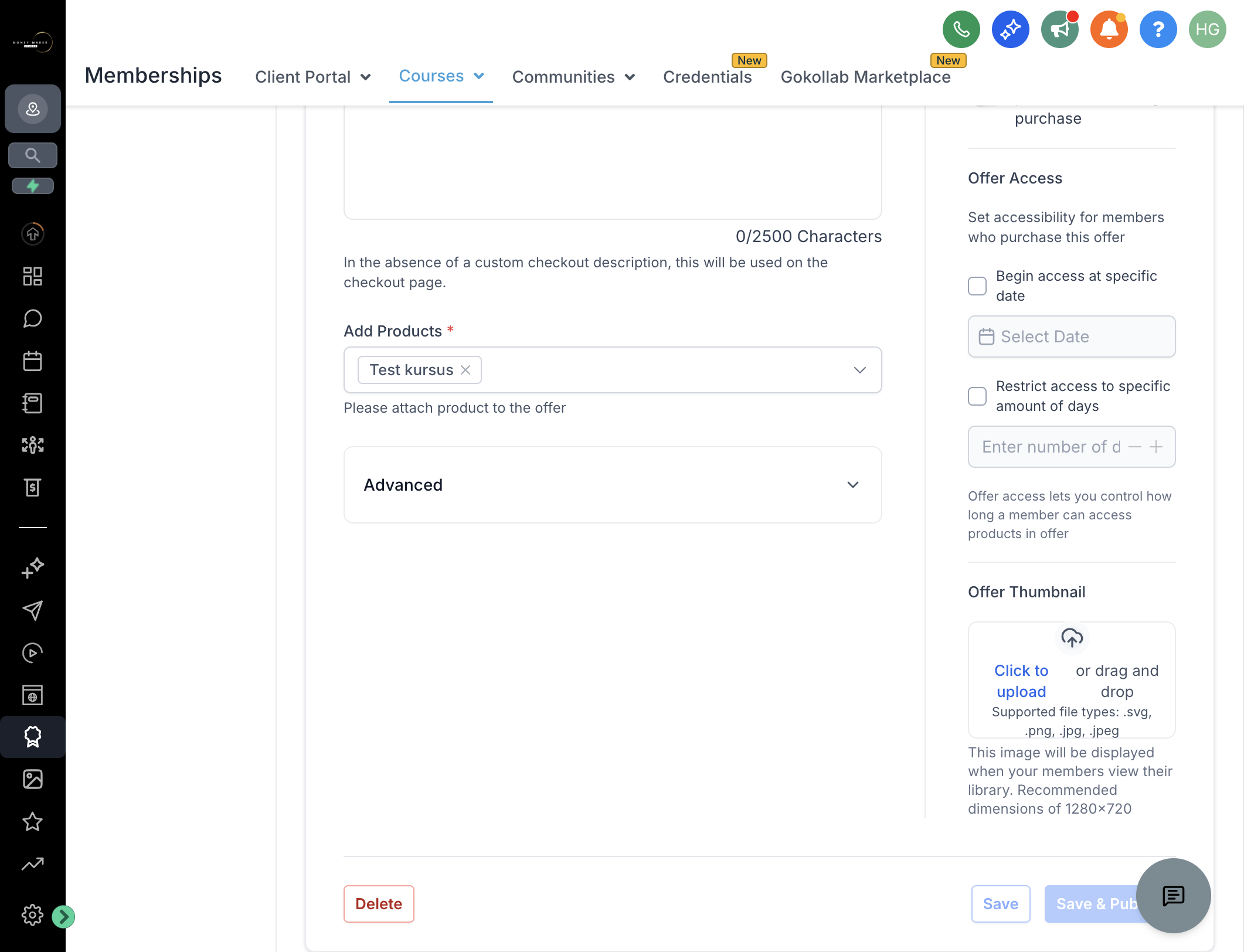
Task: Open the floating chat widget button
Action: click(1173, 896)
